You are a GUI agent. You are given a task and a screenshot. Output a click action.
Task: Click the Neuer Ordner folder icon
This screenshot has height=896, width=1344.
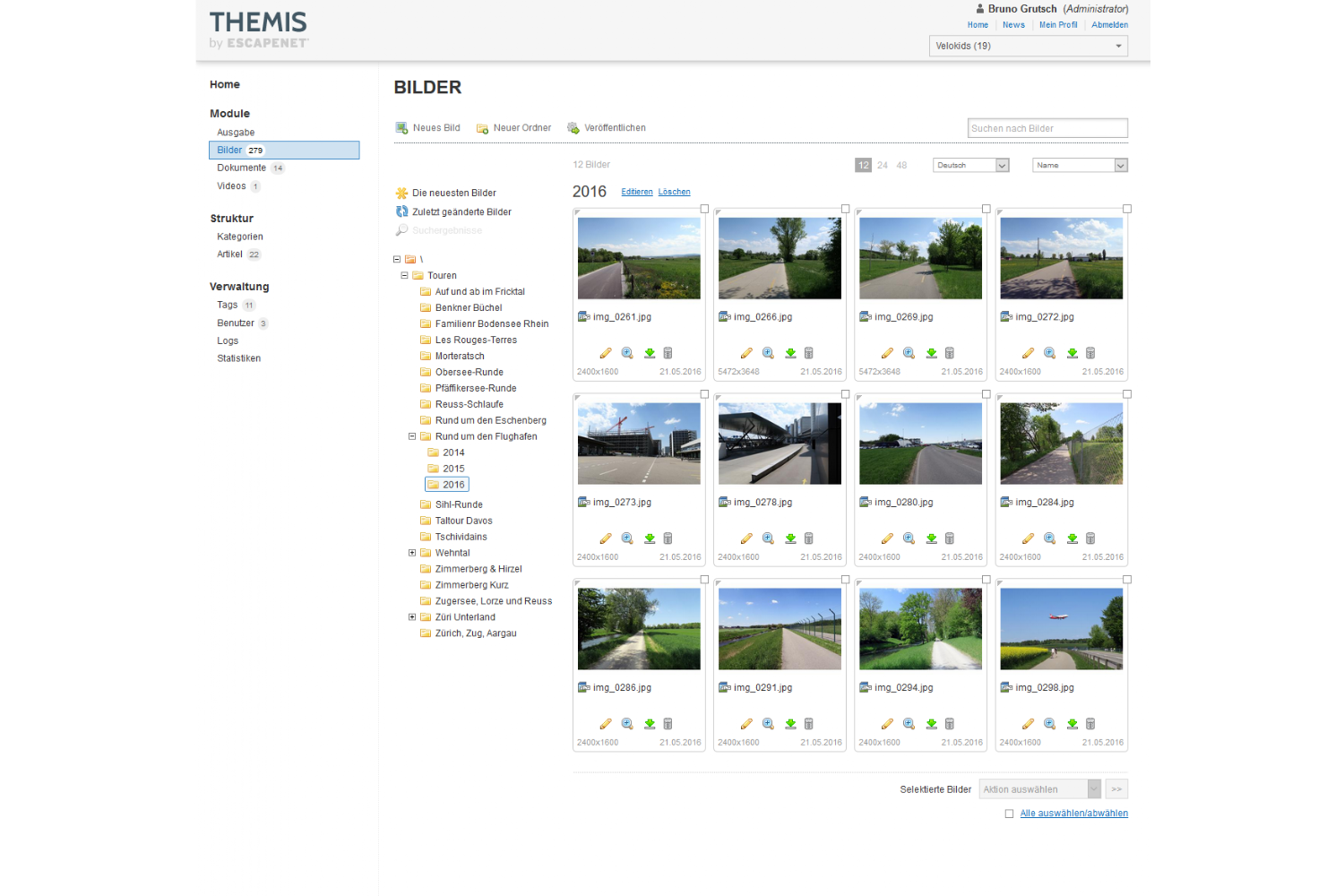coord(482,128)
